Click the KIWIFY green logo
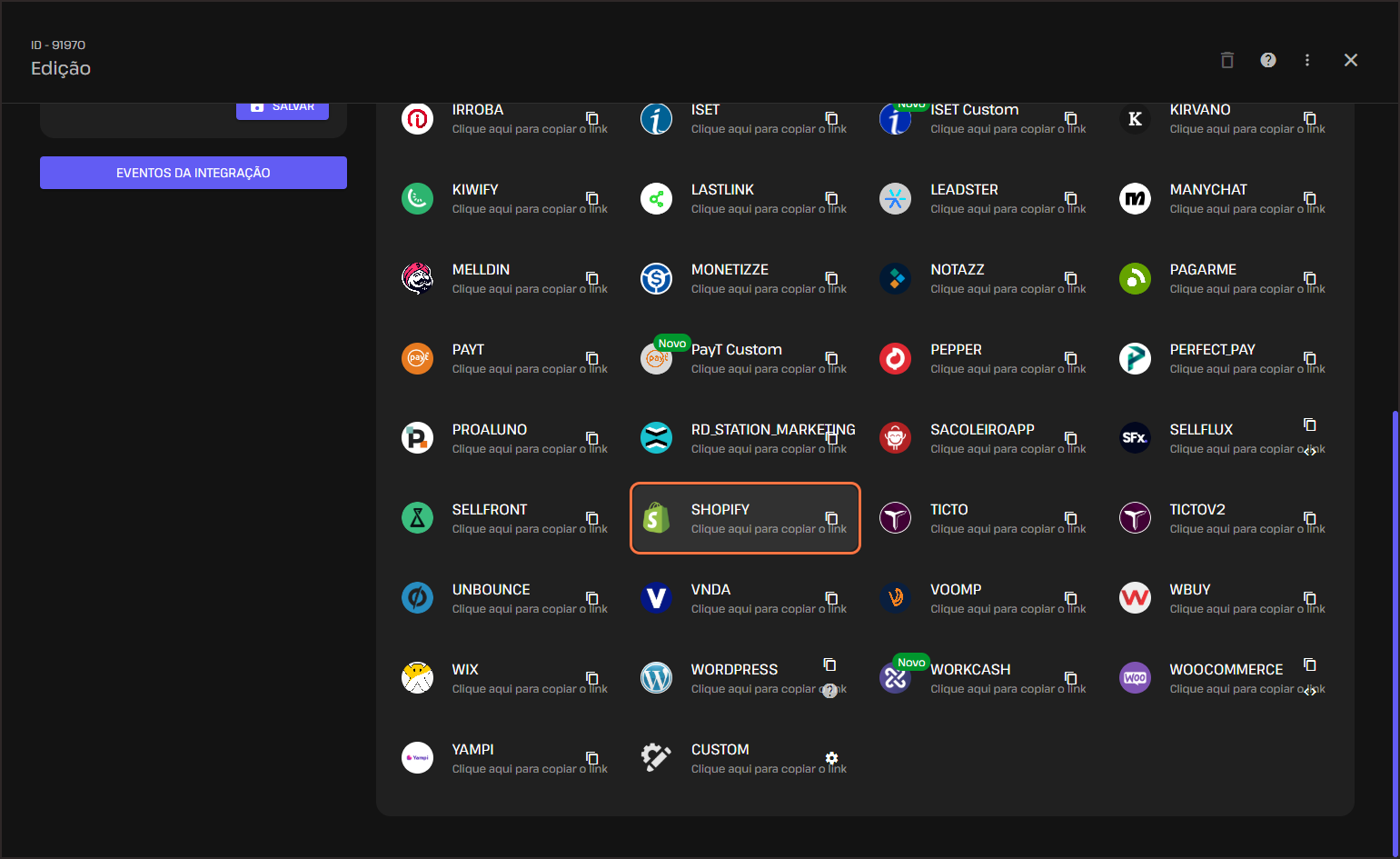The width and height of the screenshot is (1400, 859). [417, 198]
